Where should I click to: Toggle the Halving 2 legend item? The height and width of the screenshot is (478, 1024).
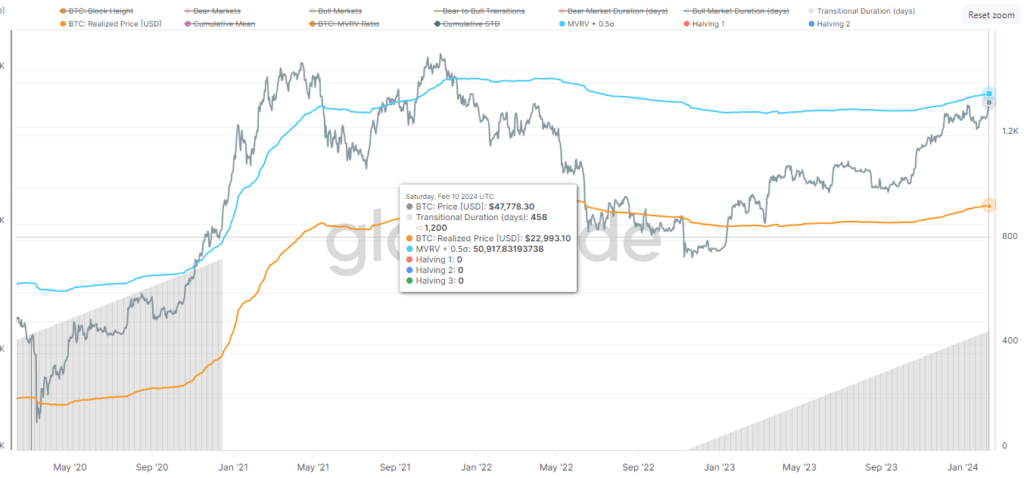[831, 24]
